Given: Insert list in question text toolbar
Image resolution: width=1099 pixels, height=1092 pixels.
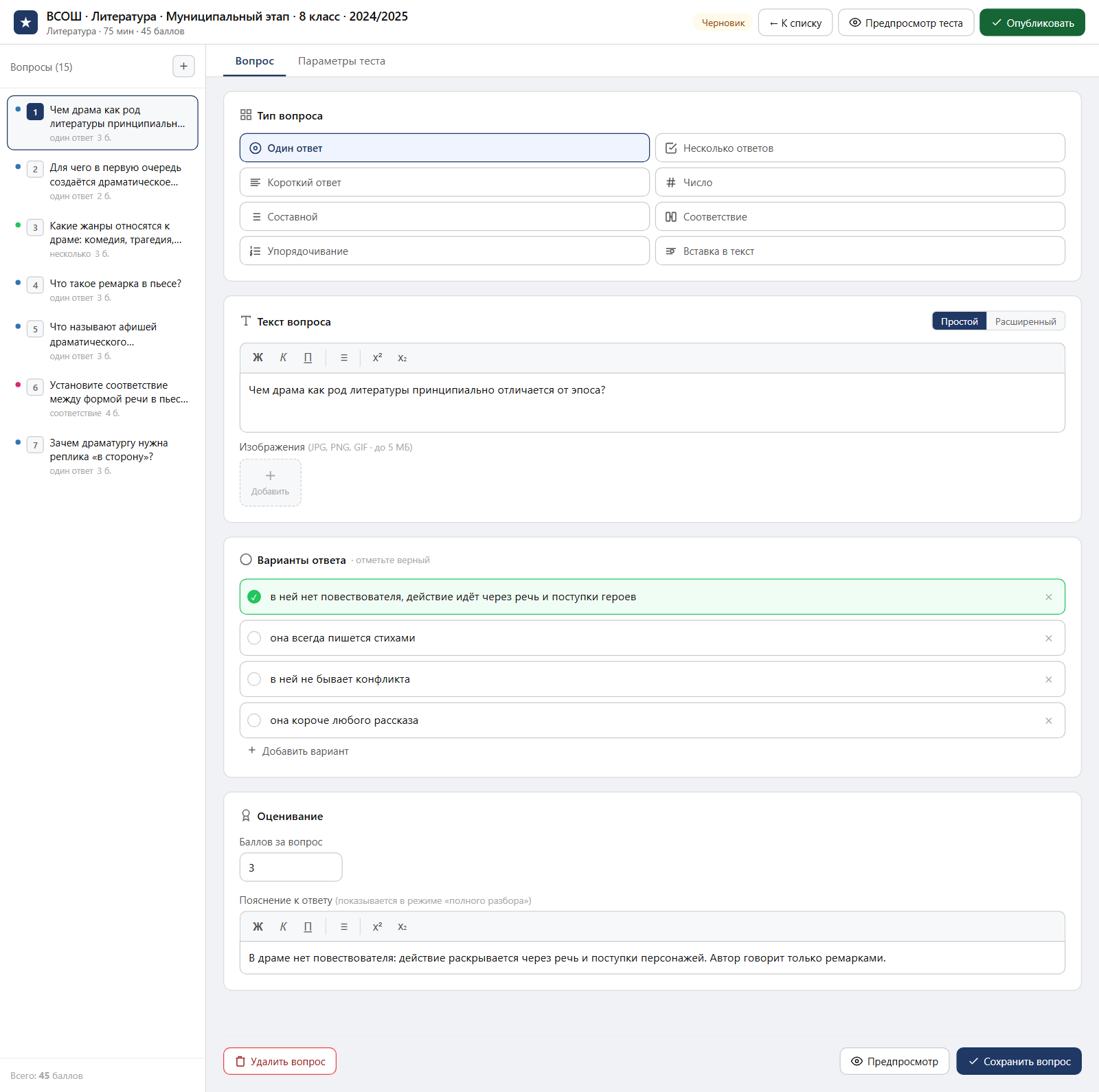Looking at the screenshot, I should (x=344, y=358).
